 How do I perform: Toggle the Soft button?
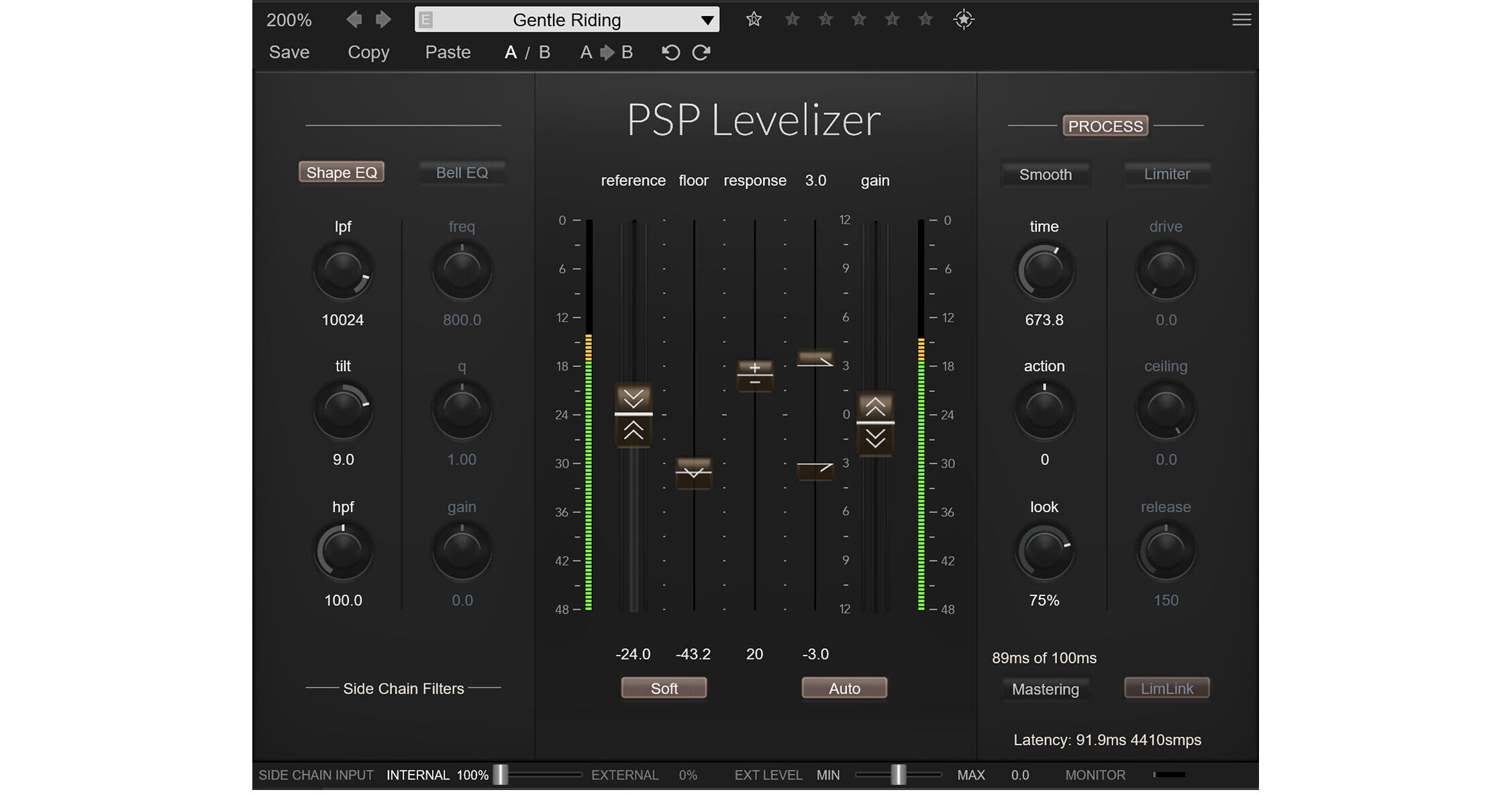(x=664, y=689)
